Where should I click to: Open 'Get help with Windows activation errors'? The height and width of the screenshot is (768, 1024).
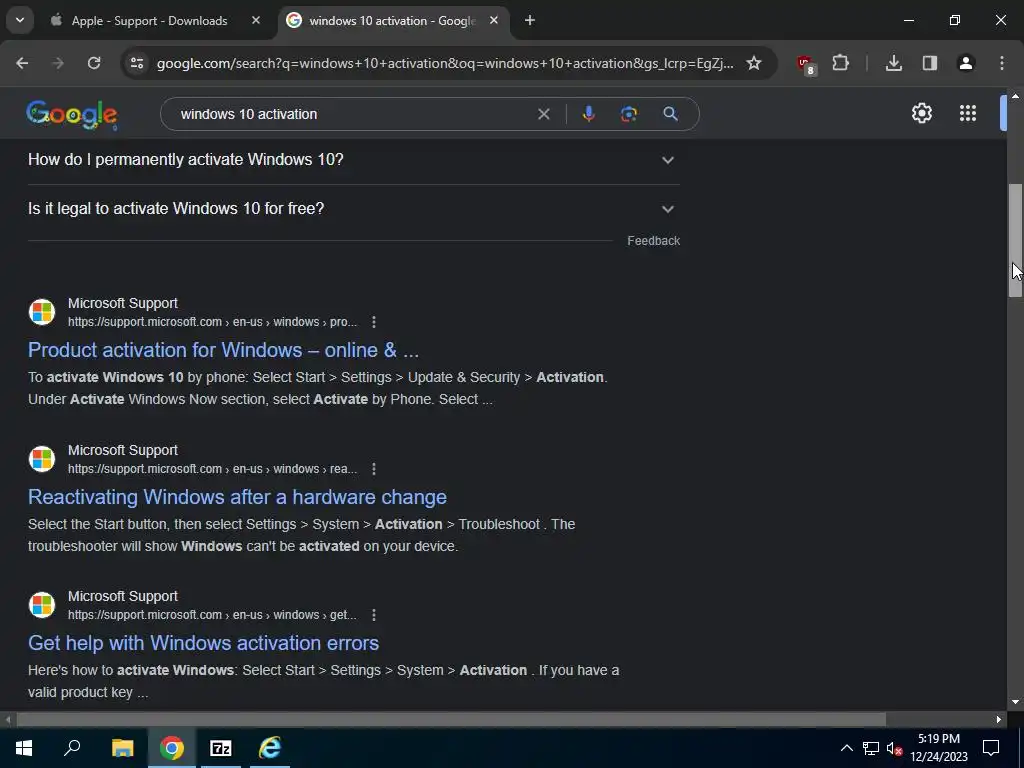[203, 643]
